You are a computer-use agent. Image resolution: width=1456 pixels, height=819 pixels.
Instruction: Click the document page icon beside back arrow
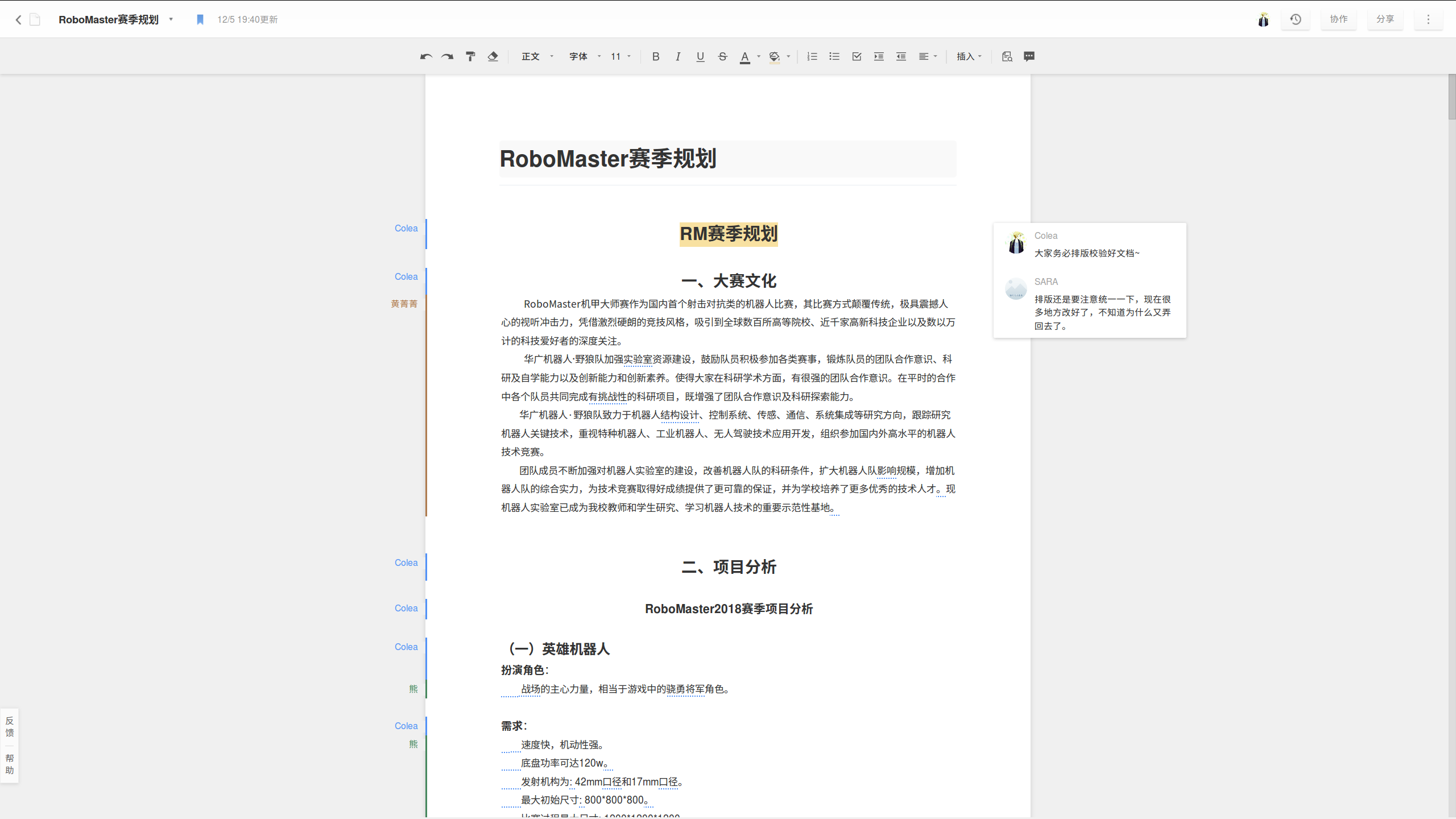tap(35, 20)
